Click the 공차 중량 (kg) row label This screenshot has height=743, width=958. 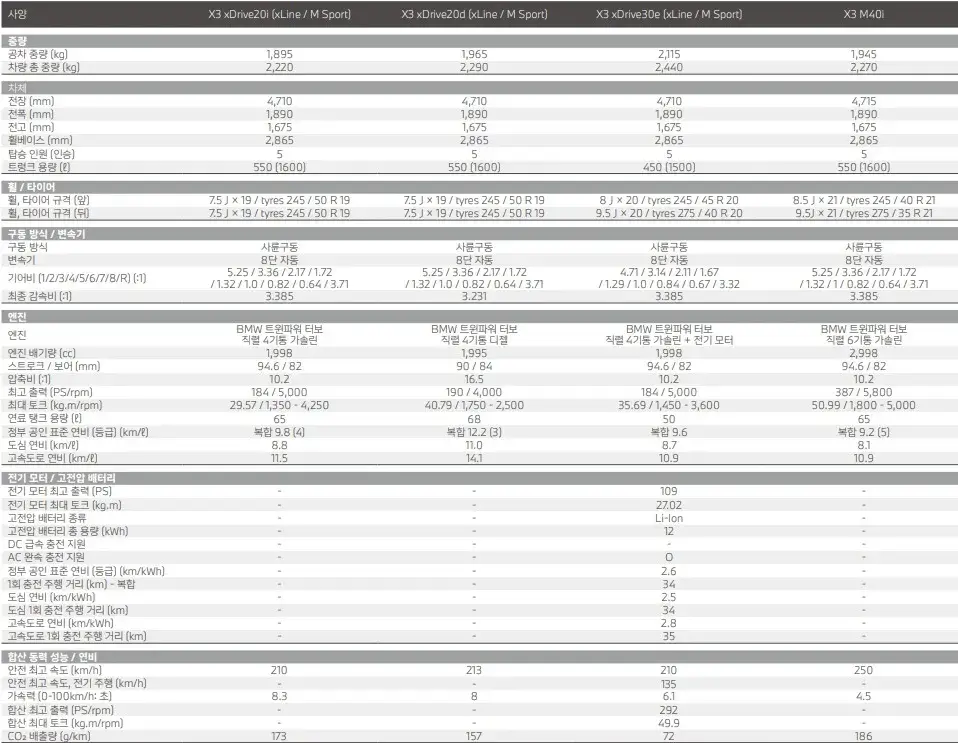[38, 54]
